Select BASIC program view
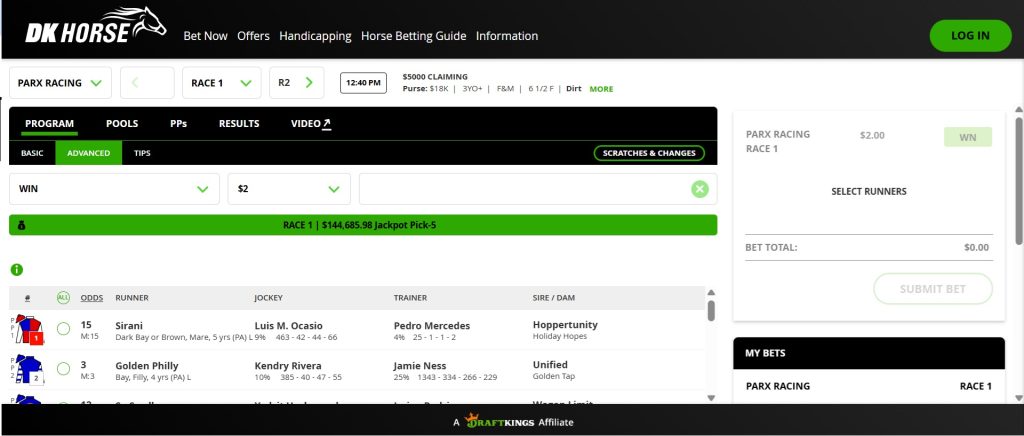Viewport: 1024px width, 436px height. (x=32, y=153)
